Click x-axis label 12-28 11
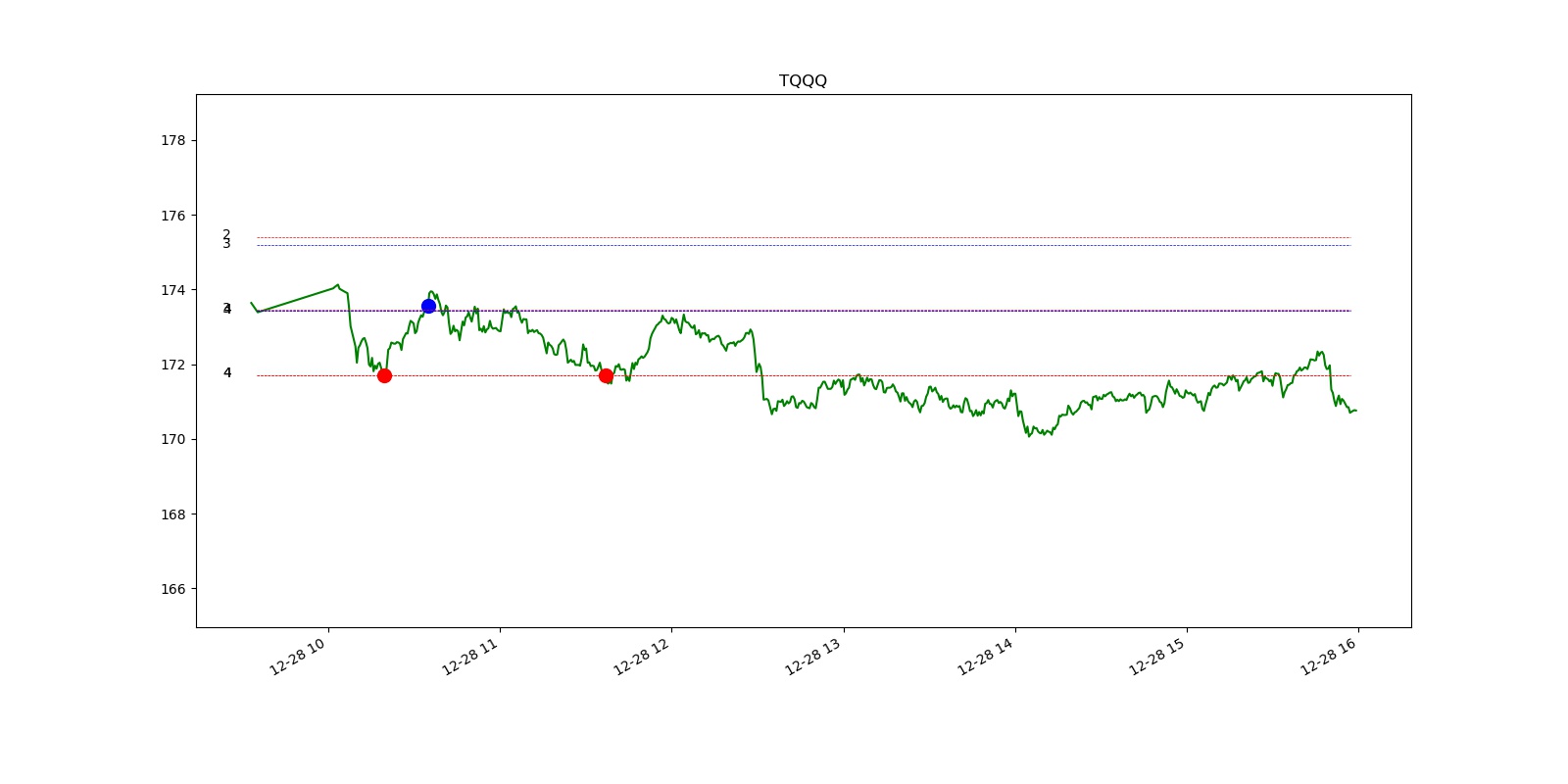The height and width of the screenshot is (784, 1568). 469,655
